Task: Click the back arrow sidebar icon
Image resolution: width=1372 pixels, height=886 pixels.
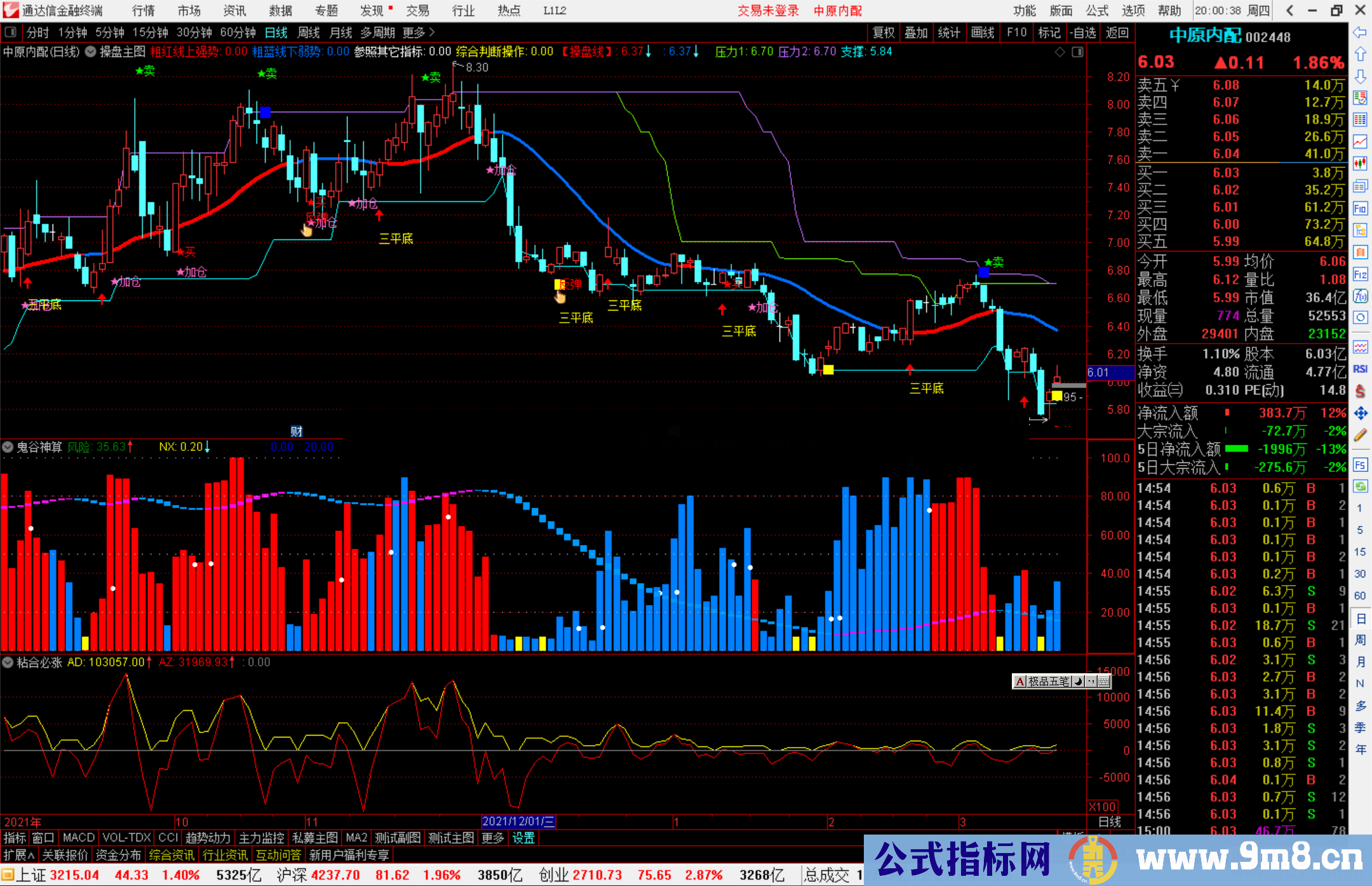Action: (1360, 32)
